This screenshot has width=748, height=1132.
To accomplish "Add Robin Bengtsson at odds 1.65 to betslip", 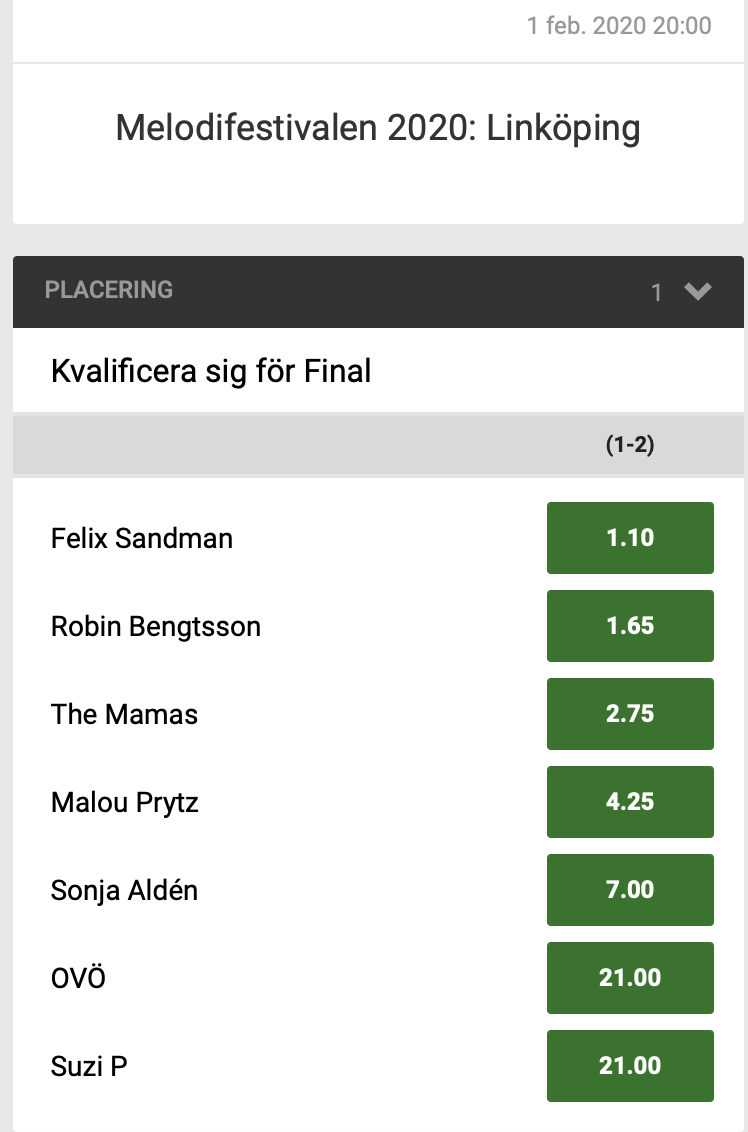I will pyautogui.click(x=629, y=625).
